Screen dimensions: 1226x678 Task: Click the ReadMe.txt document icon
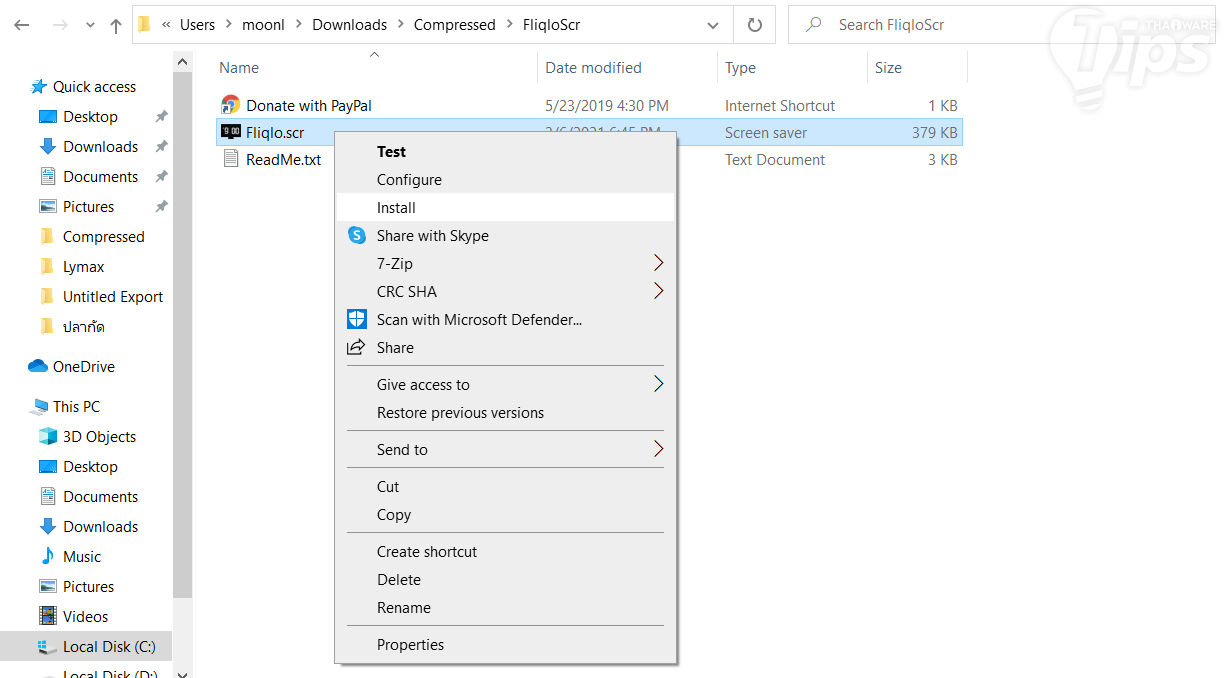coord(231,159)
